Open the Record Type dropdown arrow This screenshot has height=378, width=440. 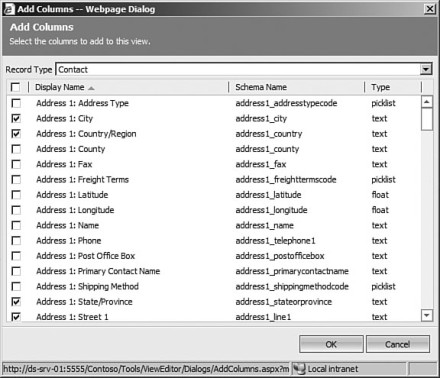pyautogui.click(x=426, y=69)
